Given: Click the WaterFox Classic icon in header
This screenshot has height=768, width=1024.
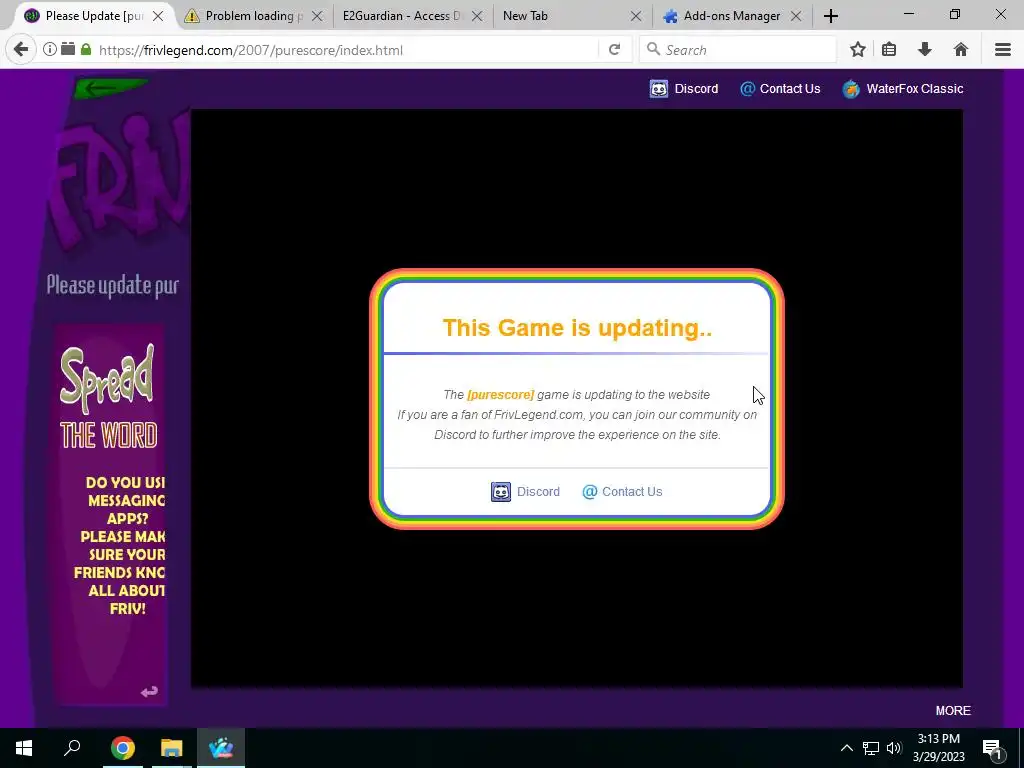Looking at the screenshot, I should 851,89.
